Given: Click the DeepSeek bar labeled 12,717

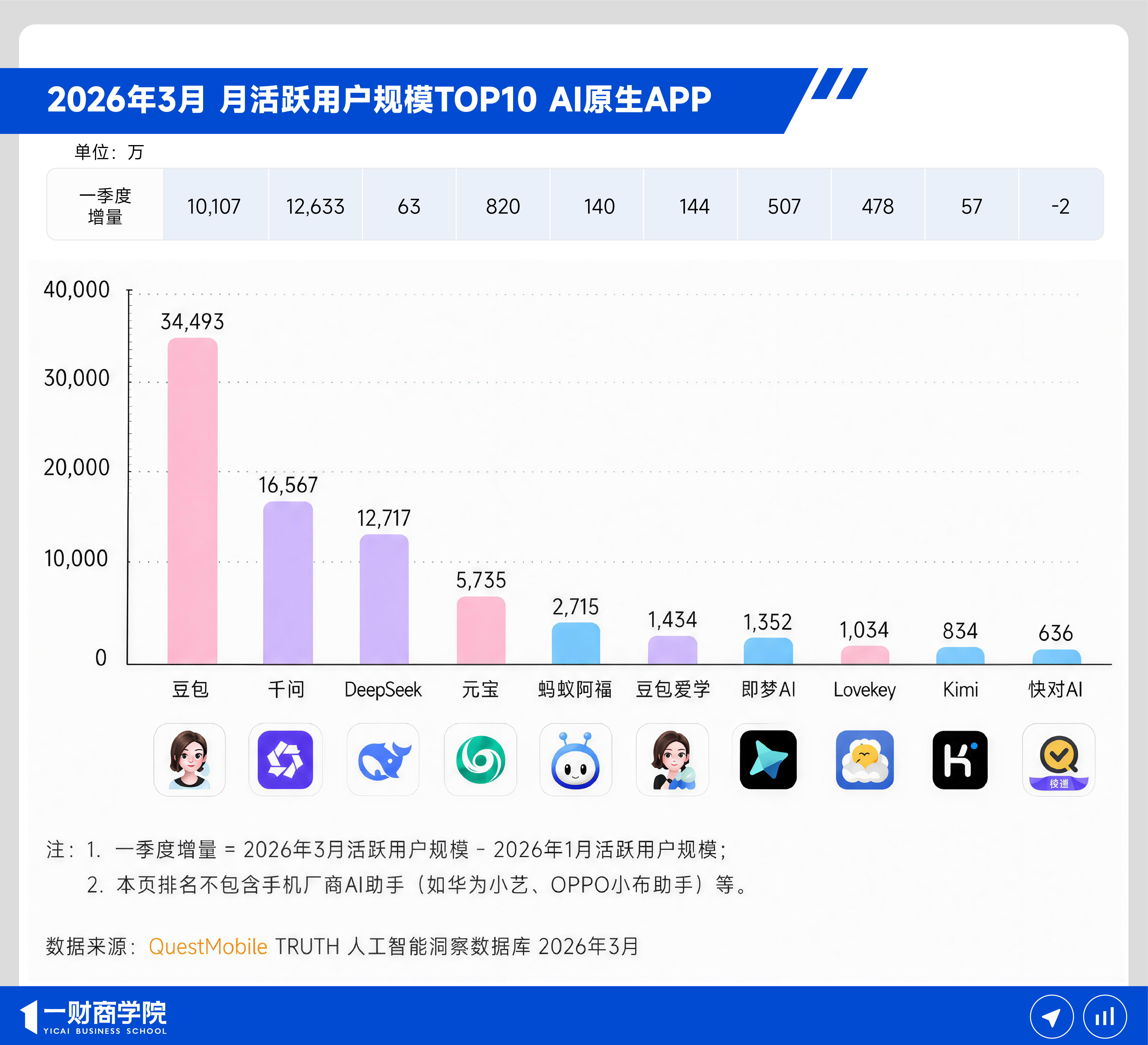Looking at the screenshot, I should point(384,599).
